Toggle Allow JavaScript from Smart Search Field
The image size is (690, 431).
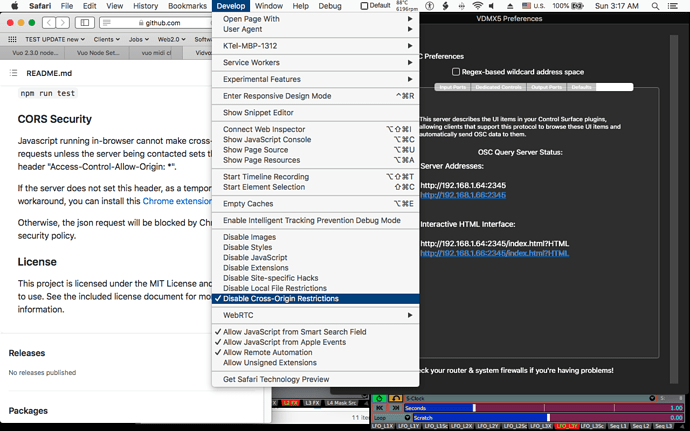click(316, 332)
